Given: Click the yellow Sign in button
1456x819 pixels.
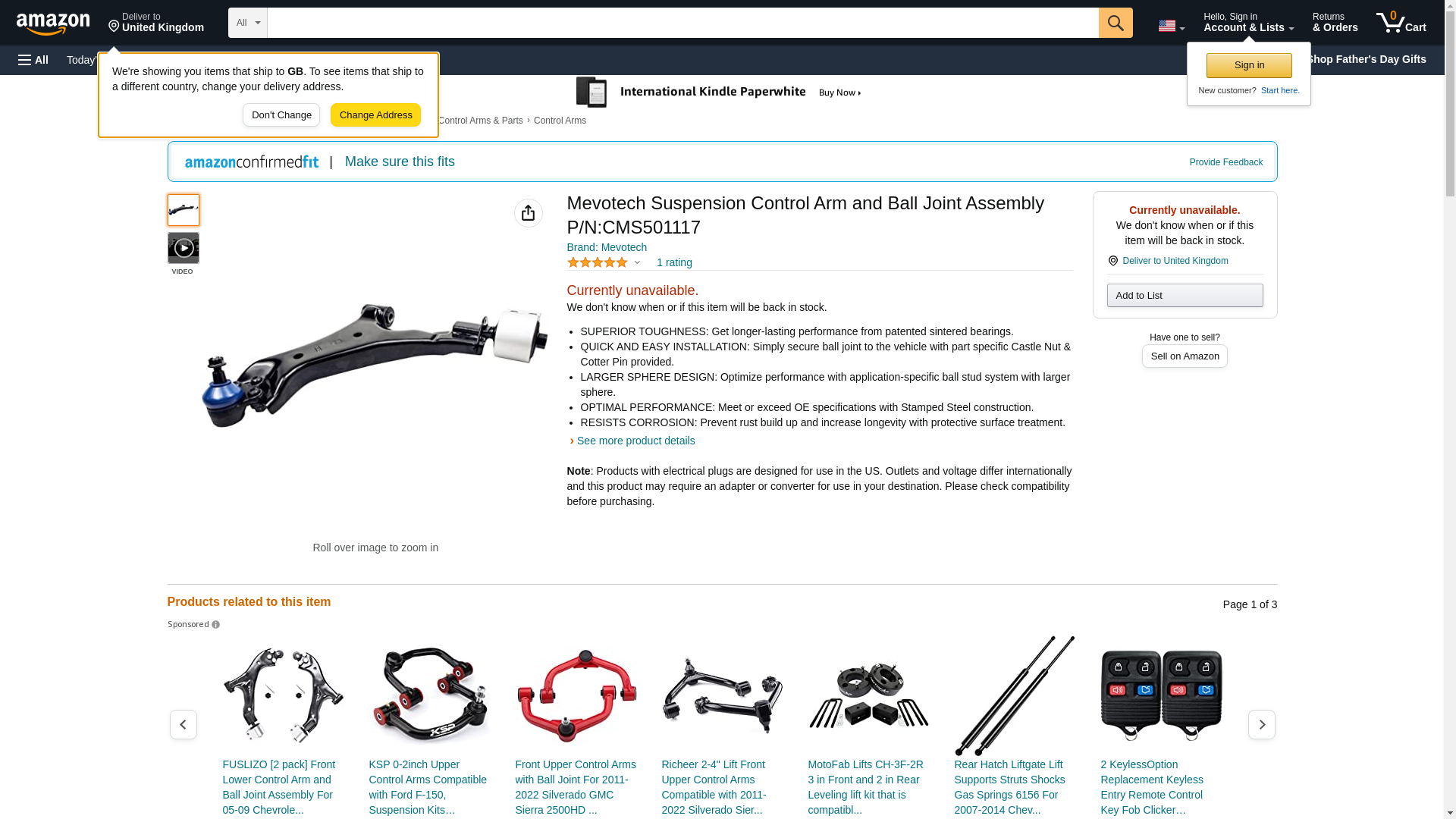Looking at the screenshot, I should (x=1249, y=65).
